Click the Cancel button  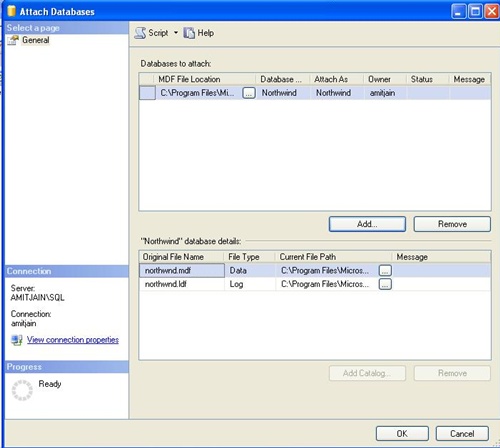tap(462, 433)
